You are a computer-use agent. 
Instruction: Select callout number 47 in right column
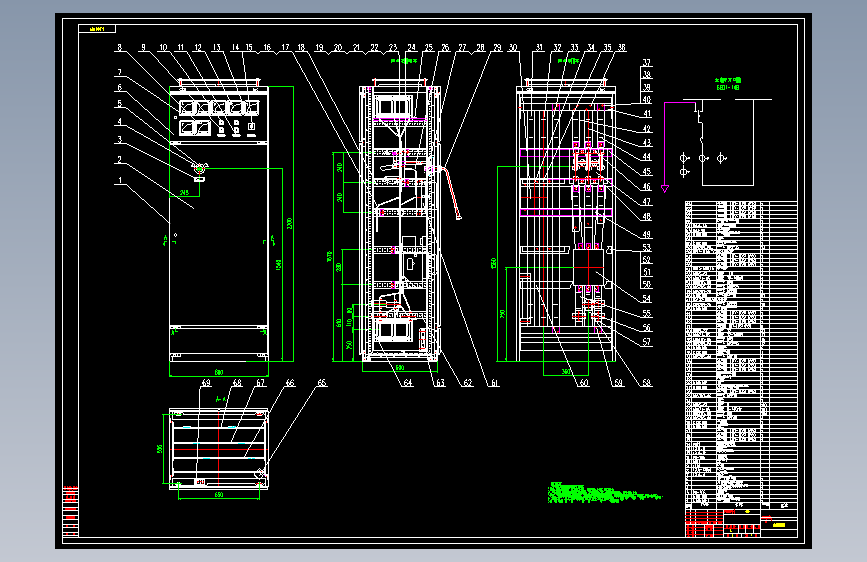click(646, 202)
